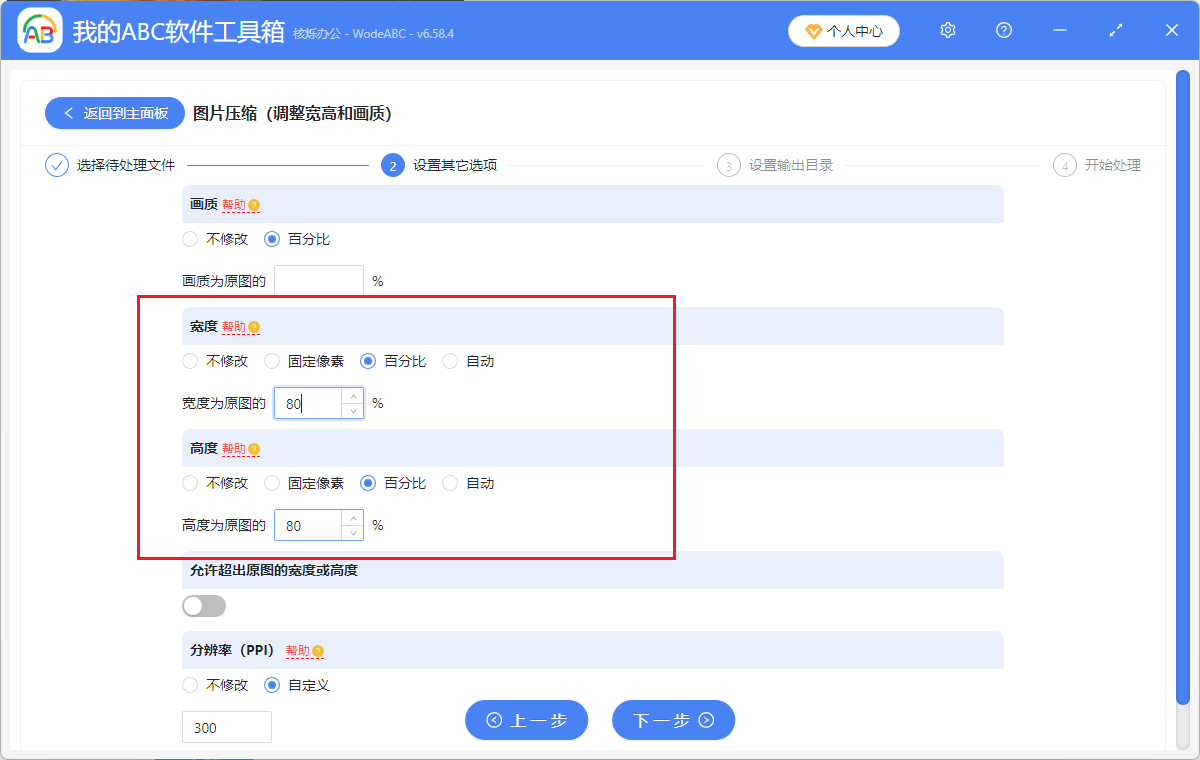The height and width of the screenshot is (760, 1200).
Task: Enable 允许超出原图的宽度或高度 toggle
Action: [204, 606]
